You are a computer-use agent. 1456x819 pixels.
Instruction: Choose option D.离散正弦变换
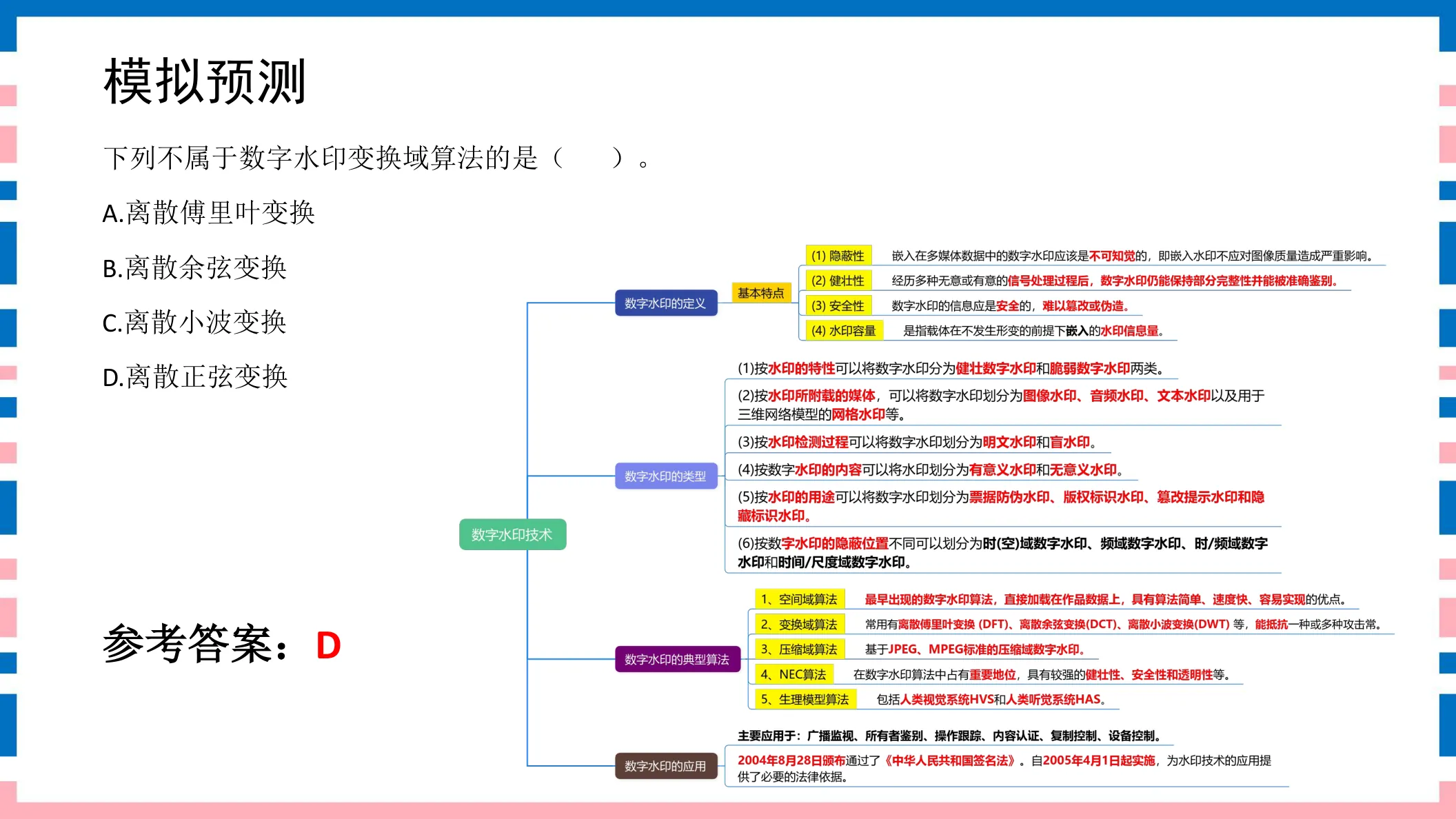195,376
